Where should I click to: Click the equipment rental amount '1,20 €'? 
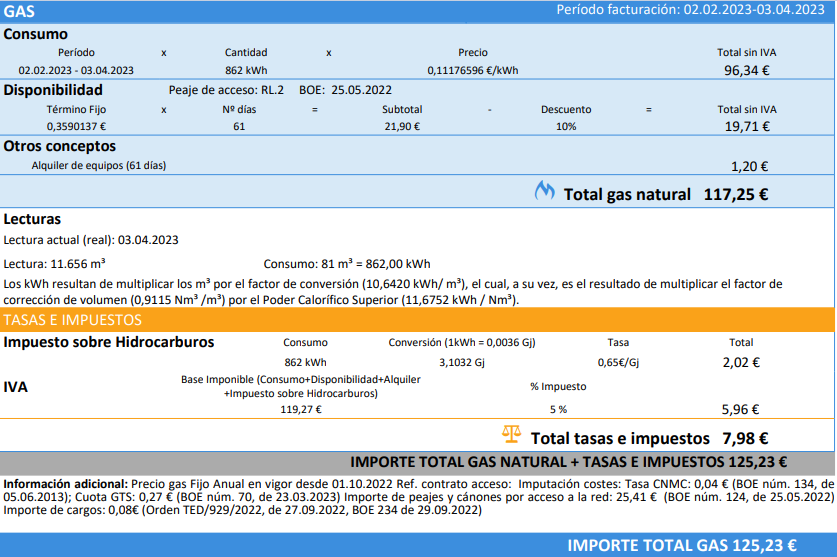click(x=749, y=167)
